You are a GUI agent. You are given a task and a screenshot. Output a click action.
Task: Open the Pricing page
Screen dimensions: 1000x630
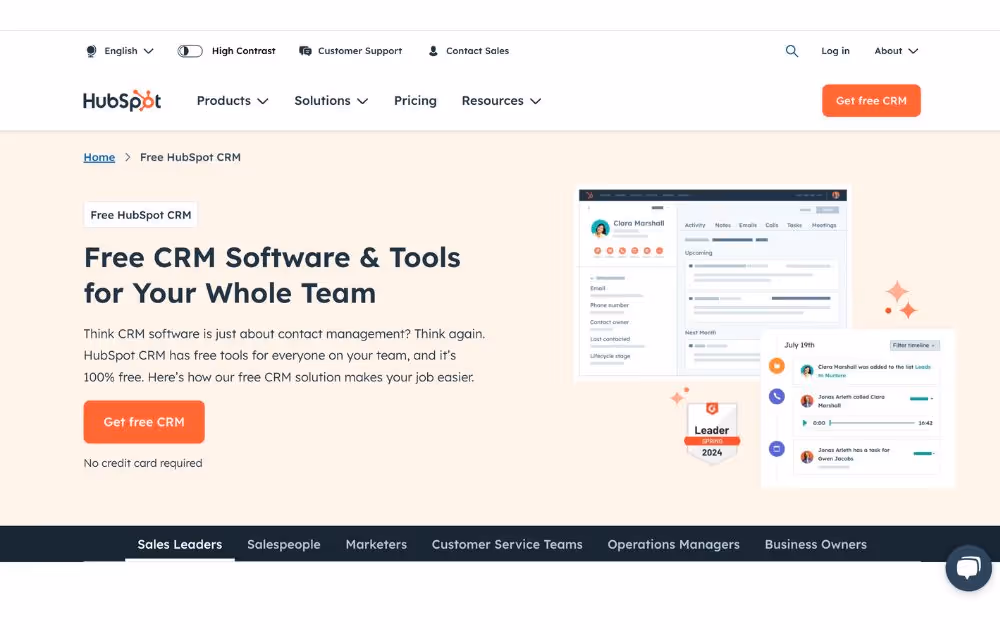[x=415, y=101]
